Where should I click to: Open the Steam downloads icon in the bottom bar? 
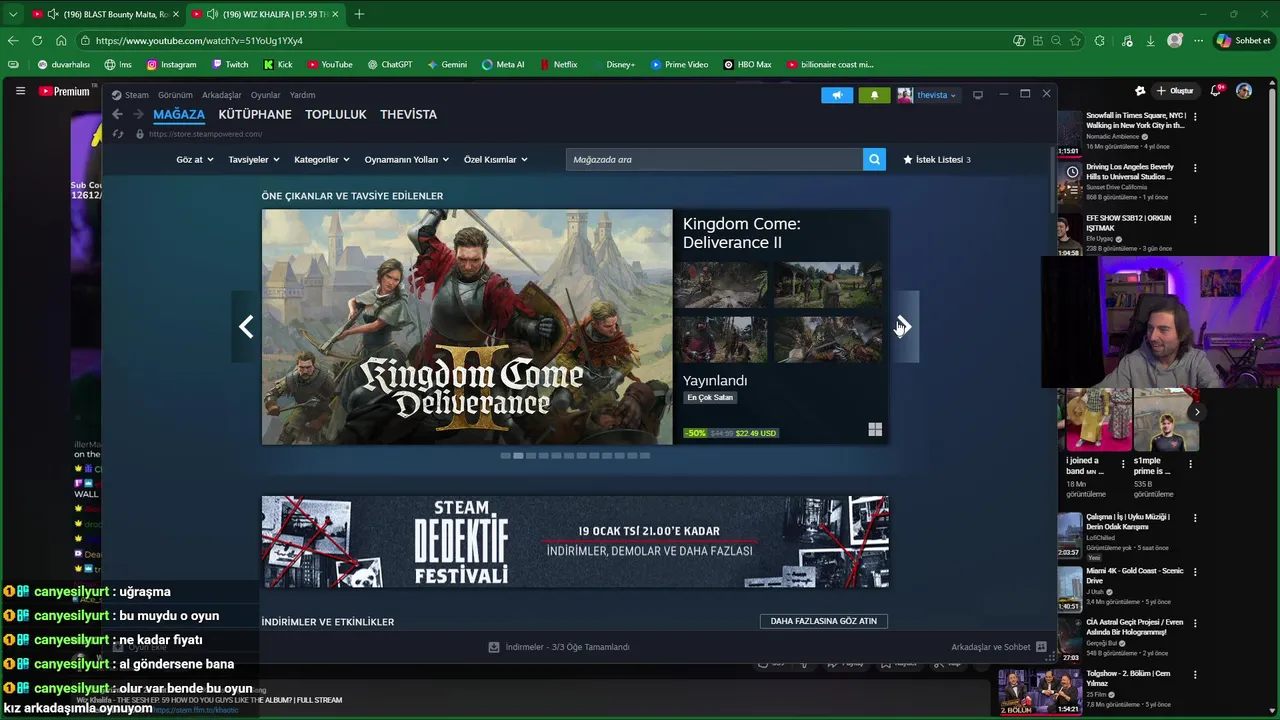point(493,647)
